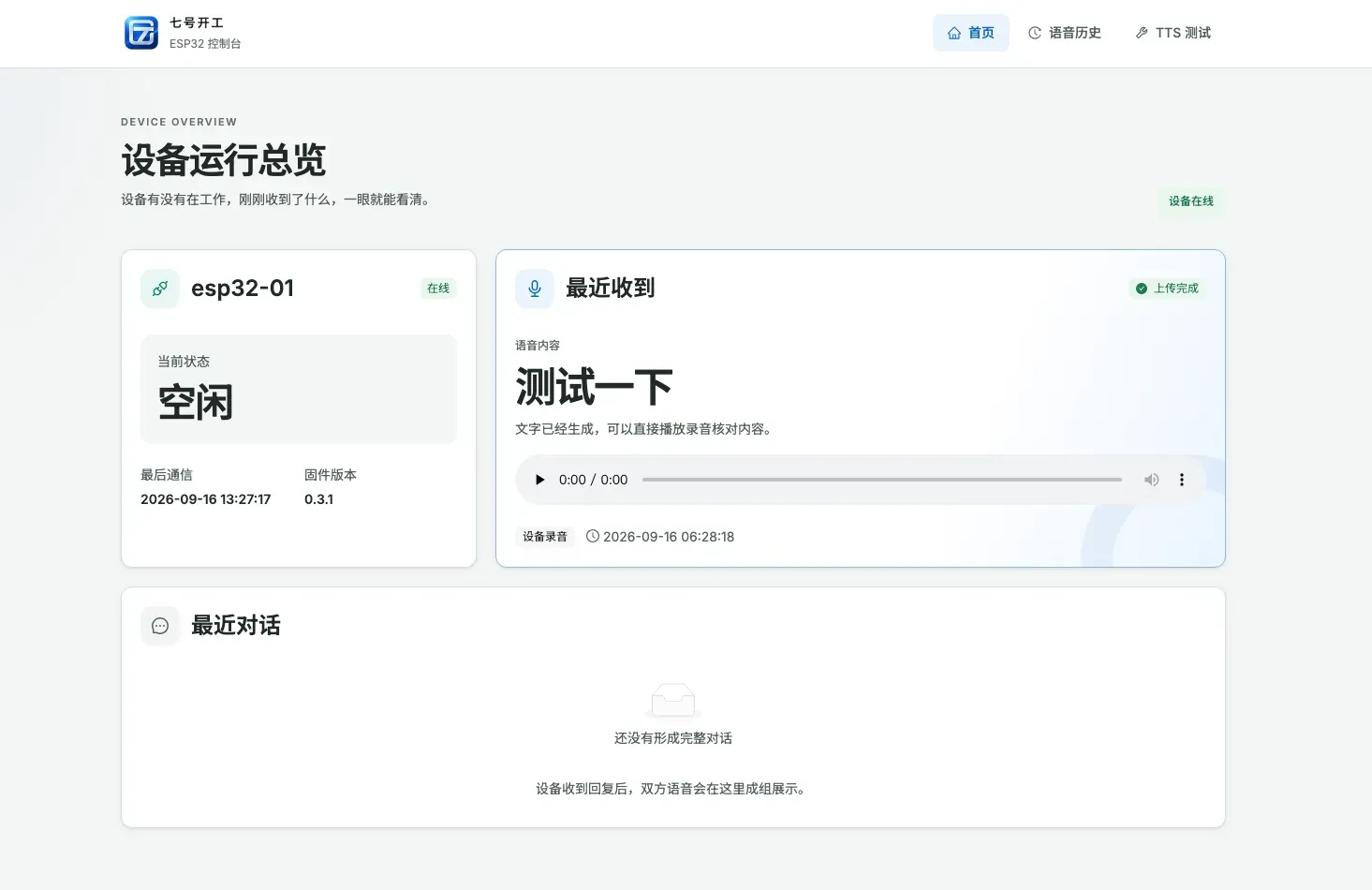Click the 上传完成 status badge
This screenshot has height=890, width=1372.
(x=1167, y=289)
